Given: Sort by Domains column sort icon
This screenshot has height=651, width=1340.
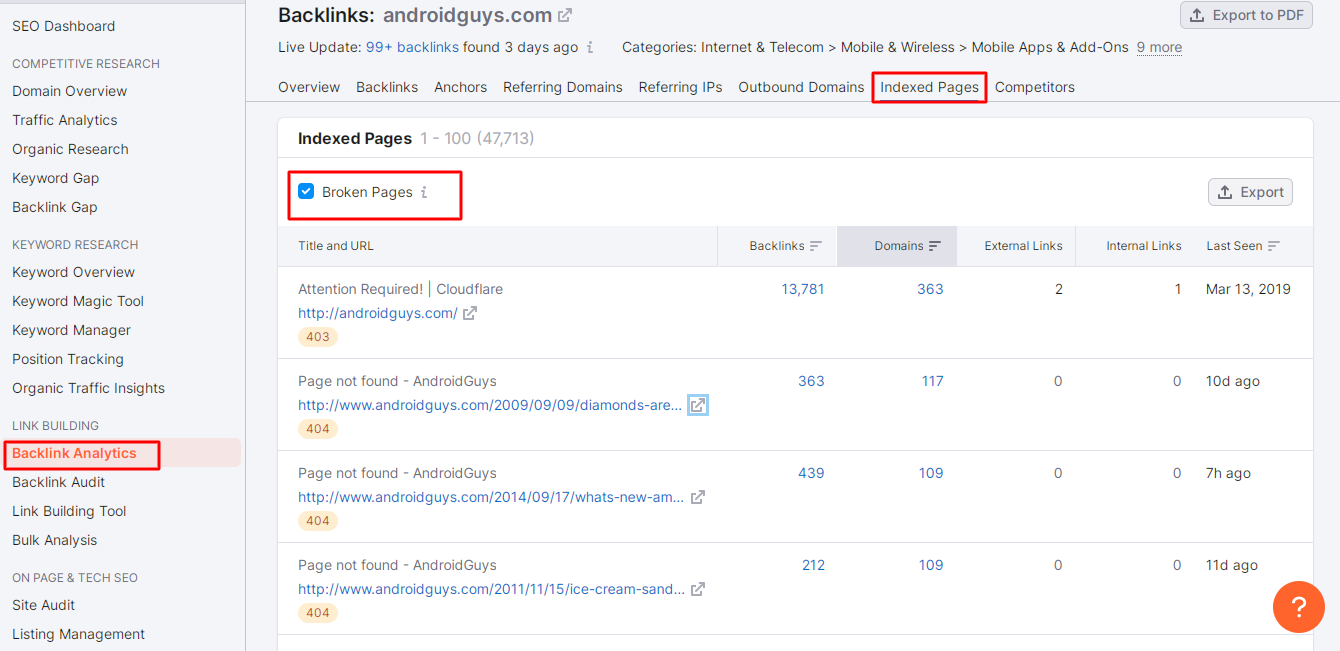Looking at the screenshot, I should point(935,246).
